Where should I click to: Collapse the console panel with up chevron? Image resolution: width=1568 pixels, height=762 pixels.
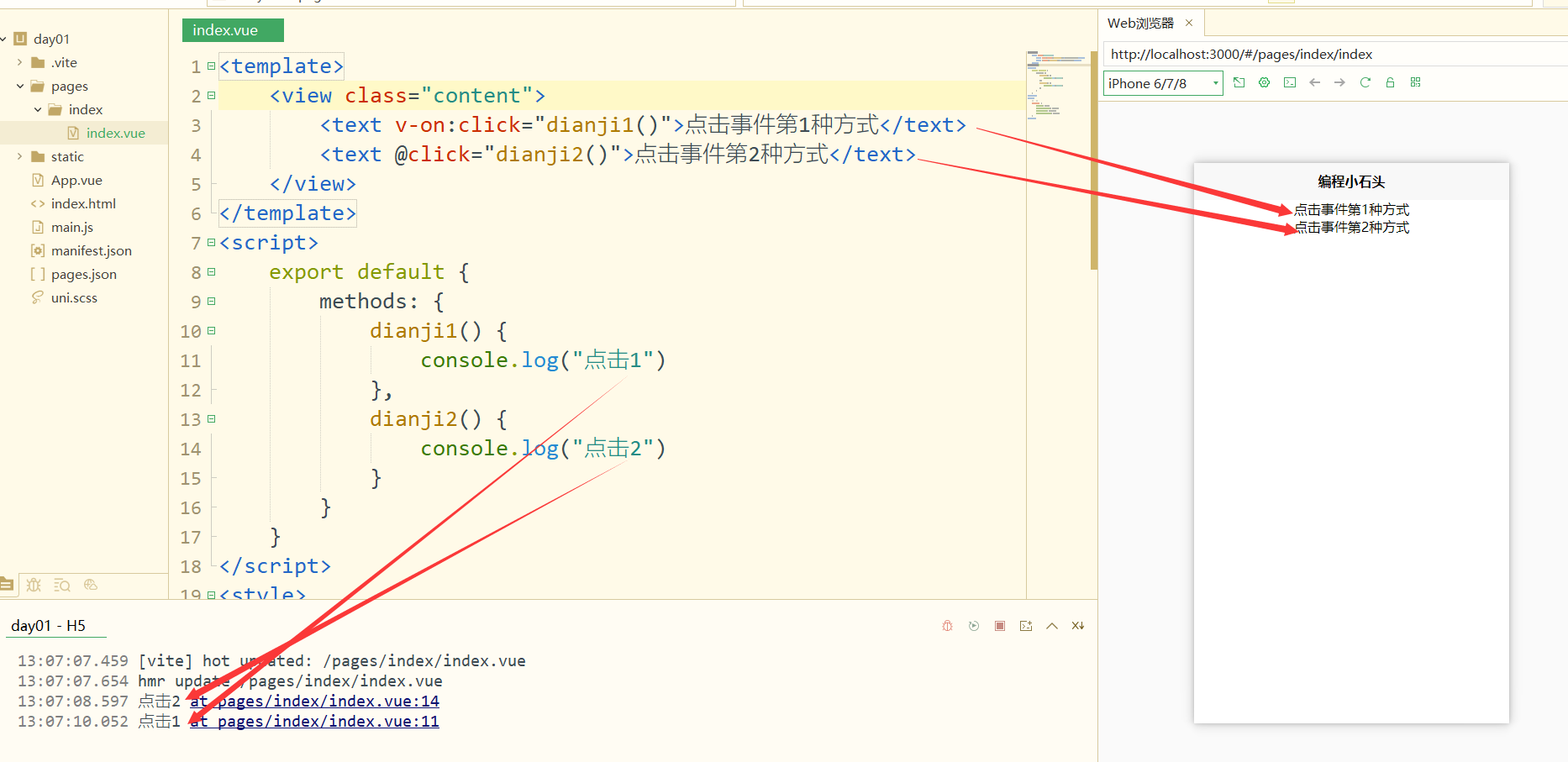click(1051, 626)
